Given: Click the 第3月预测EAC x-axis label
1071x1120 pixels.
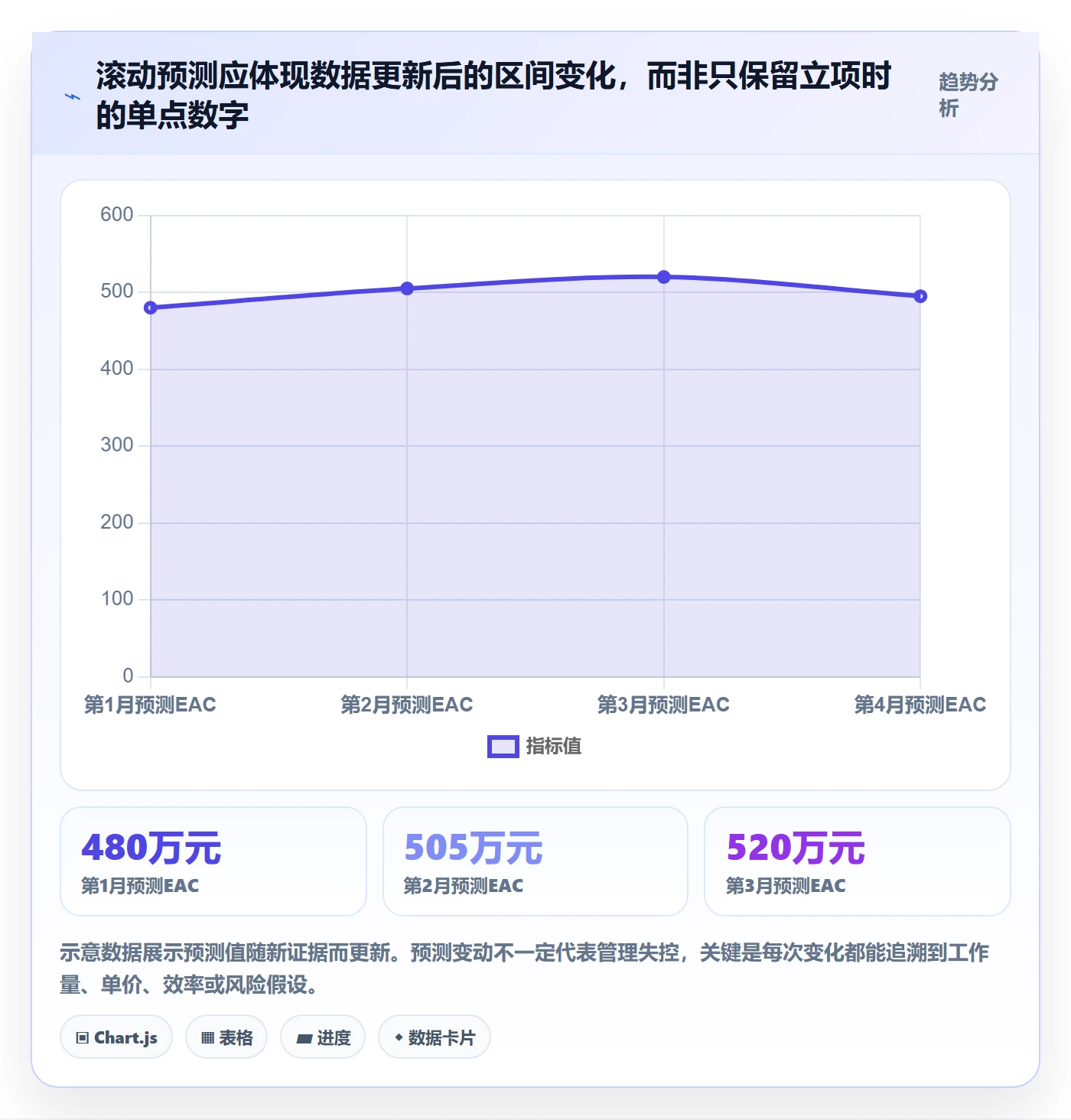Looking at the screenshot, I should click(663, 705).
